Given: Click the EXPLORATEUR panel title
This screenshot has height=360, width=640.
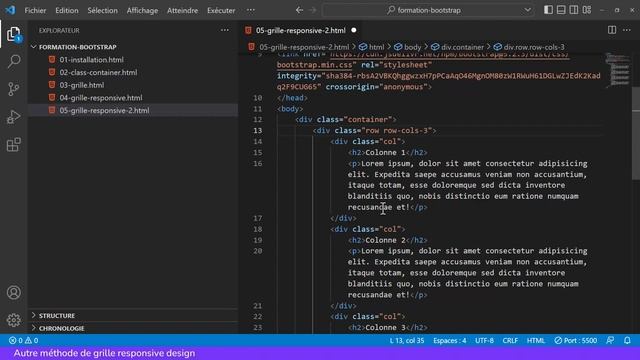Looking at the screenshot, I should point(59,30).
